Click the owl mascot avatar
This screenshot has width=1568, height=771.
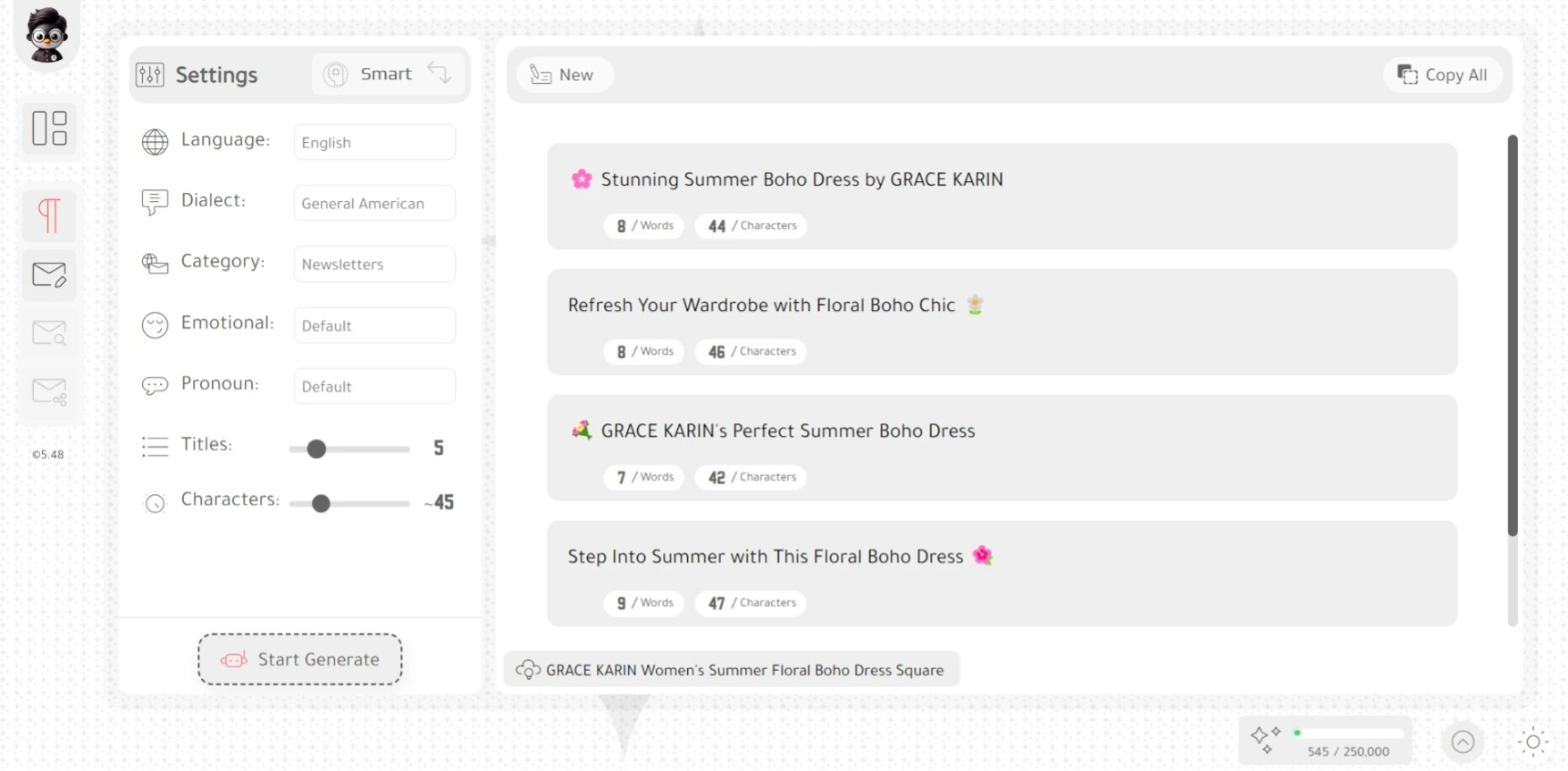(x=46, y=34)
